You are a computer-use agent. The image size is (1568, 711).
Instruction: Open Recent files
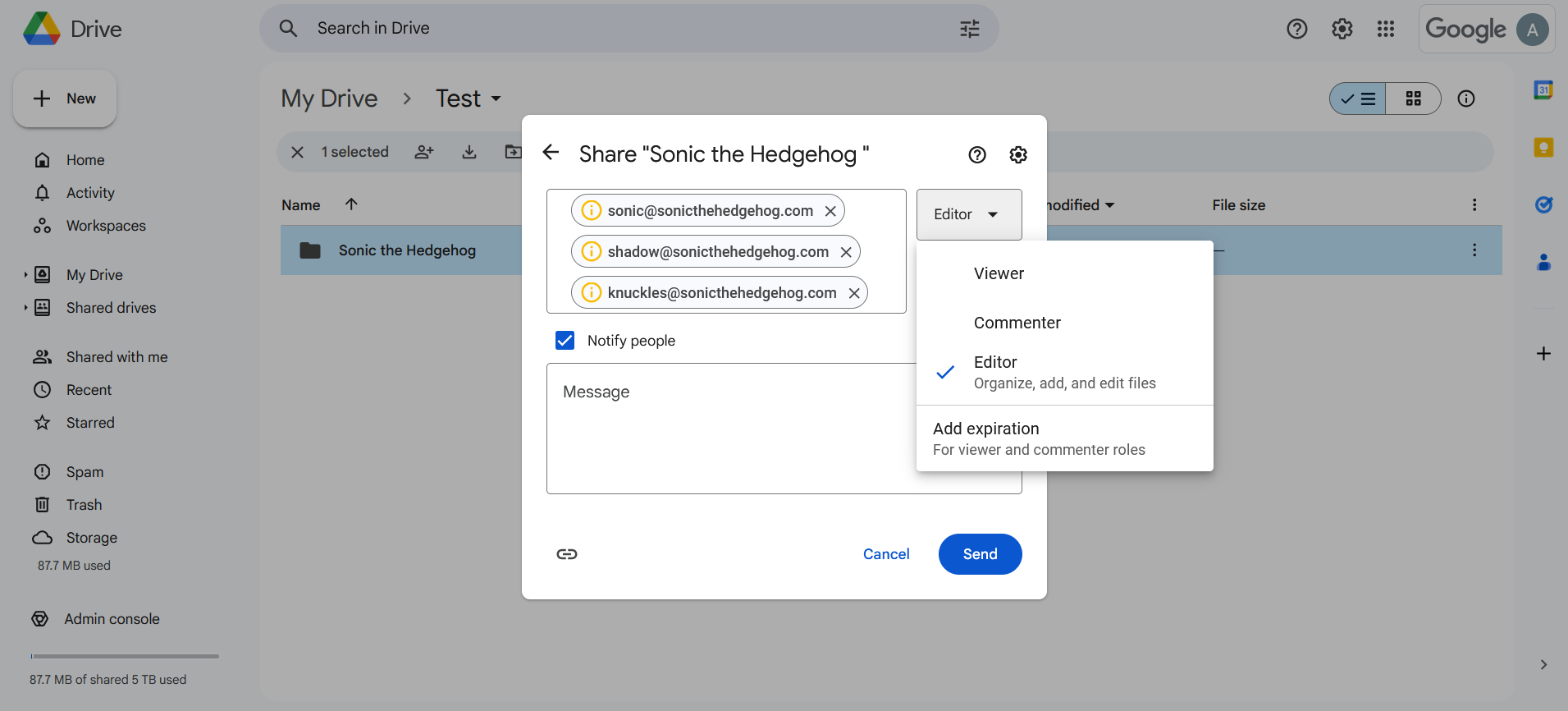tap(89, 390)
